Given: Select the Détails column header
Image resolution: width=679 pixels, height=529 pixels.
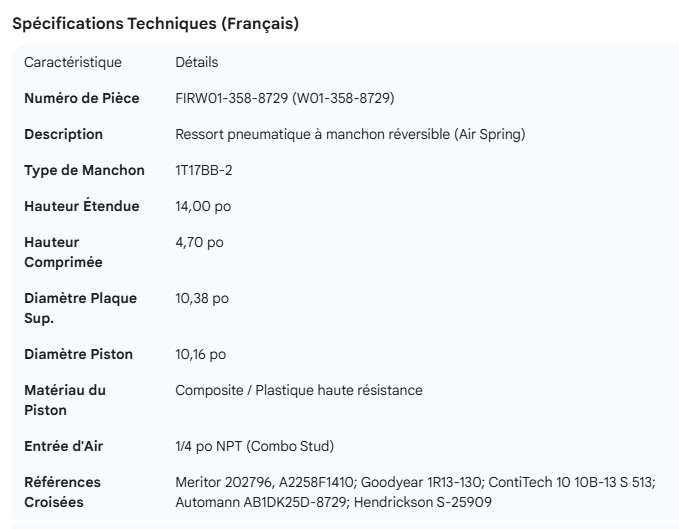Looking at the screenshot, I should pyautogui.click(x=196, y=63).
